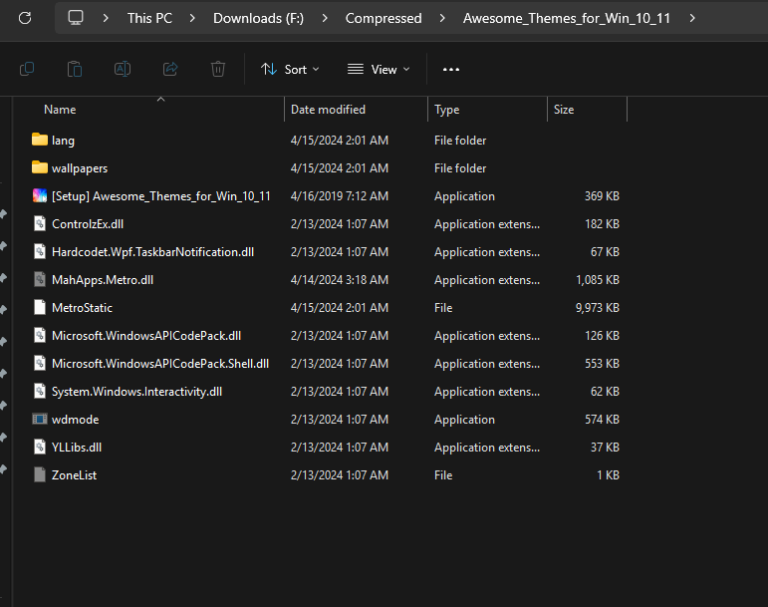The width and height of the screenshot is (768, 607).
Task: Click the System.Windows.Interactivity.dll file icon
Action: point(40,391)
